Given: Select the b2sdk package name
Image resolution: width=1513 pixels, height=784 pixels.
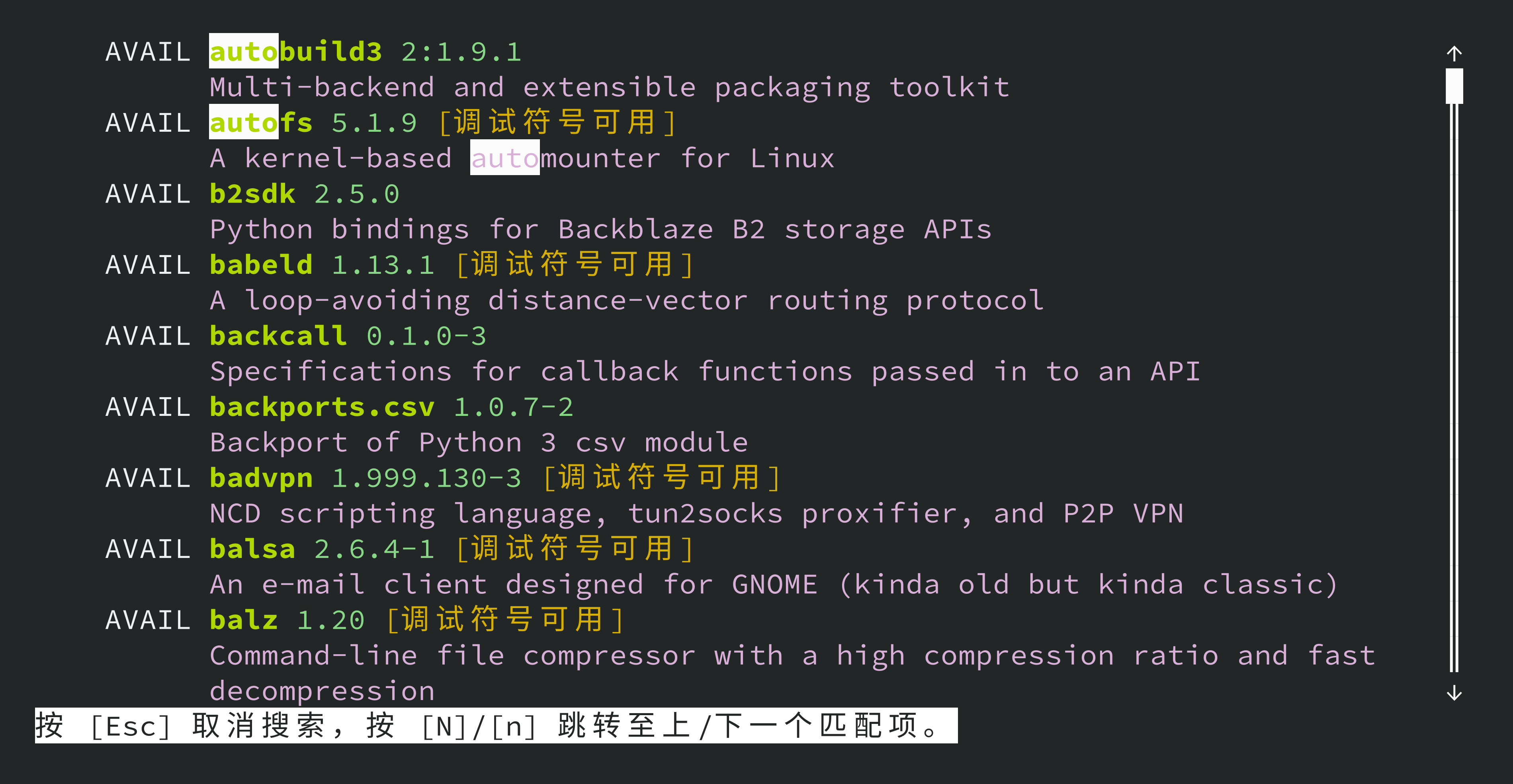Looking at the screenshot, I should click(x=252, y=194).
